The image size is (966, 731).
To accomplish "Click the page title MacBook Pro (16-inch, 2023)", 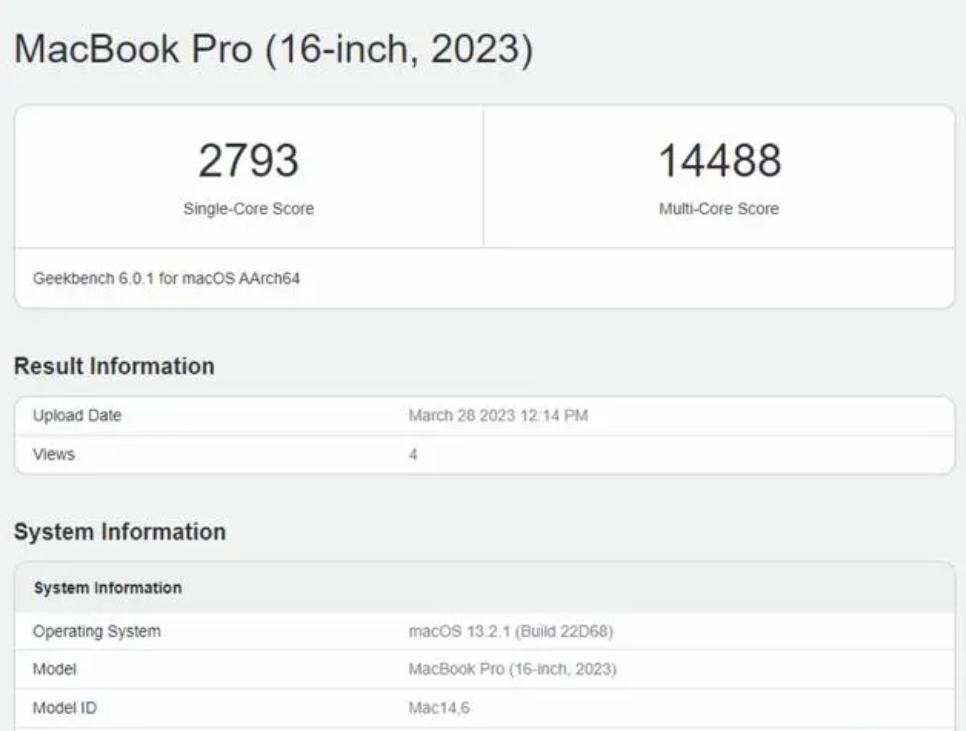I will pos(273,49).
